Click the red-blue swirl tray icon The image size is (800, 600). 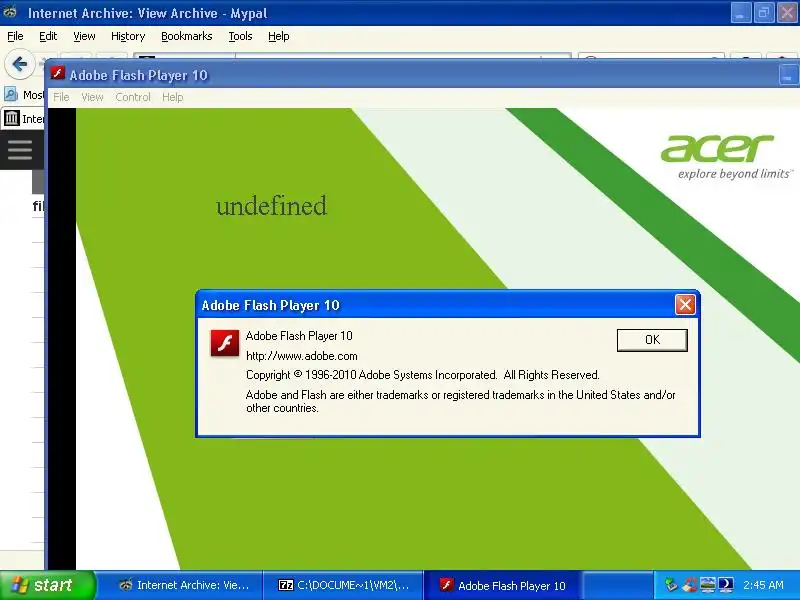(689, 585)
